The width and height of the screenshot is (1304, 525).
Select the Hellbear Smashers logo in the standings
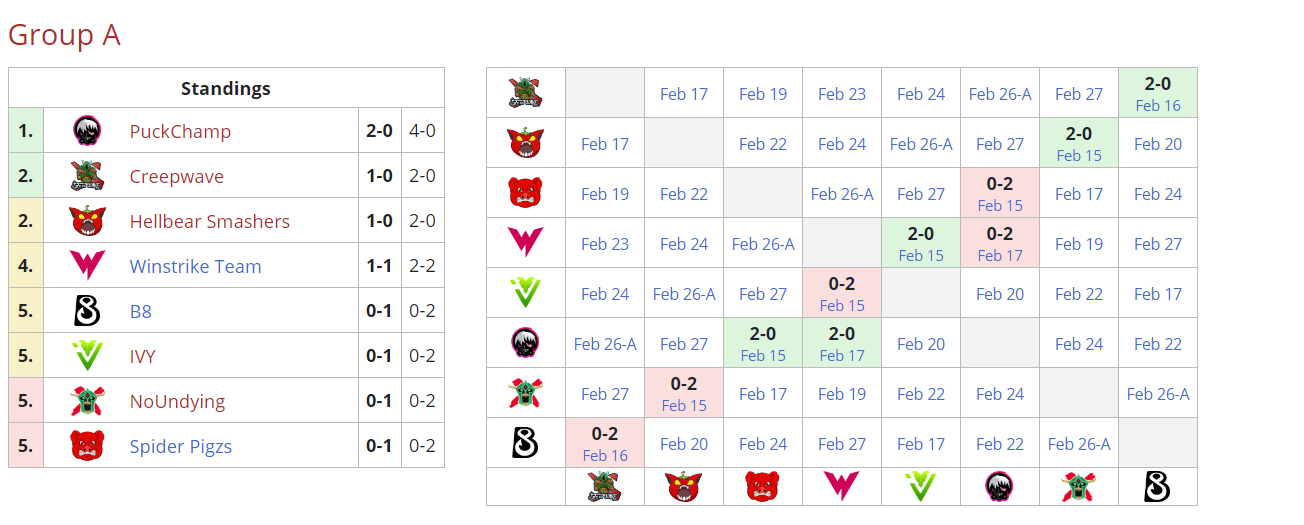click(88, 221)
